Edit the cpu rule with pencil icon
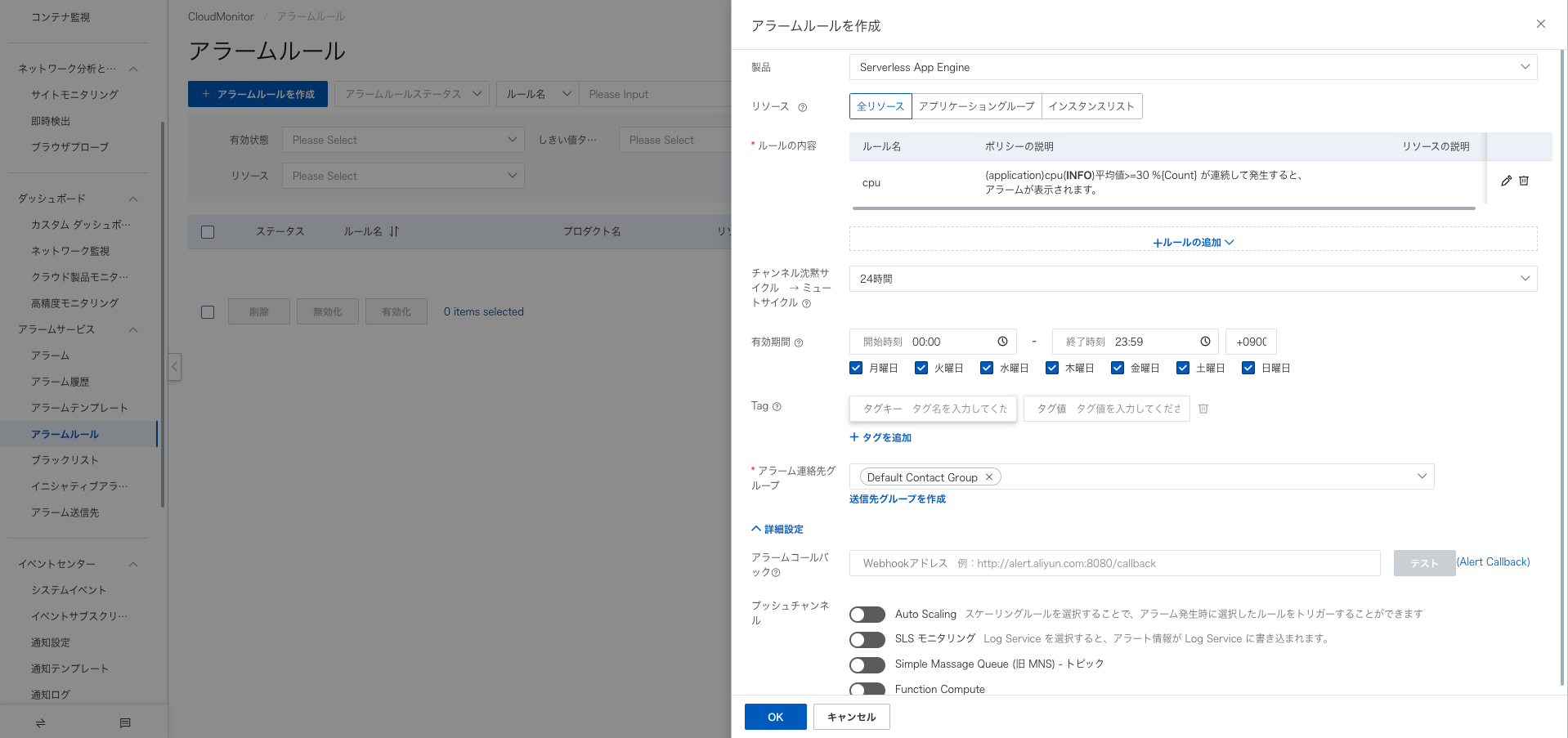This screenshot has width=1568, height=738. pos(1506,181)
